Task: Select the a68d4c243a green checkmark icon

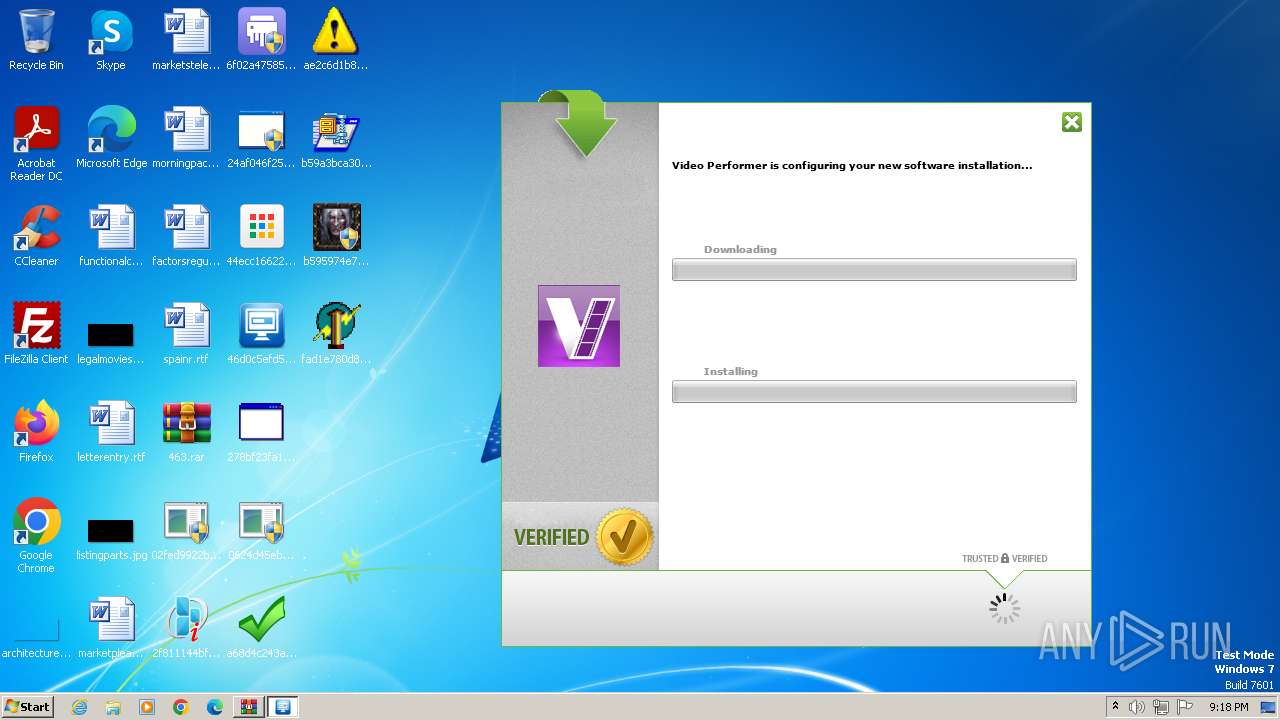Action: coord(261,628)
